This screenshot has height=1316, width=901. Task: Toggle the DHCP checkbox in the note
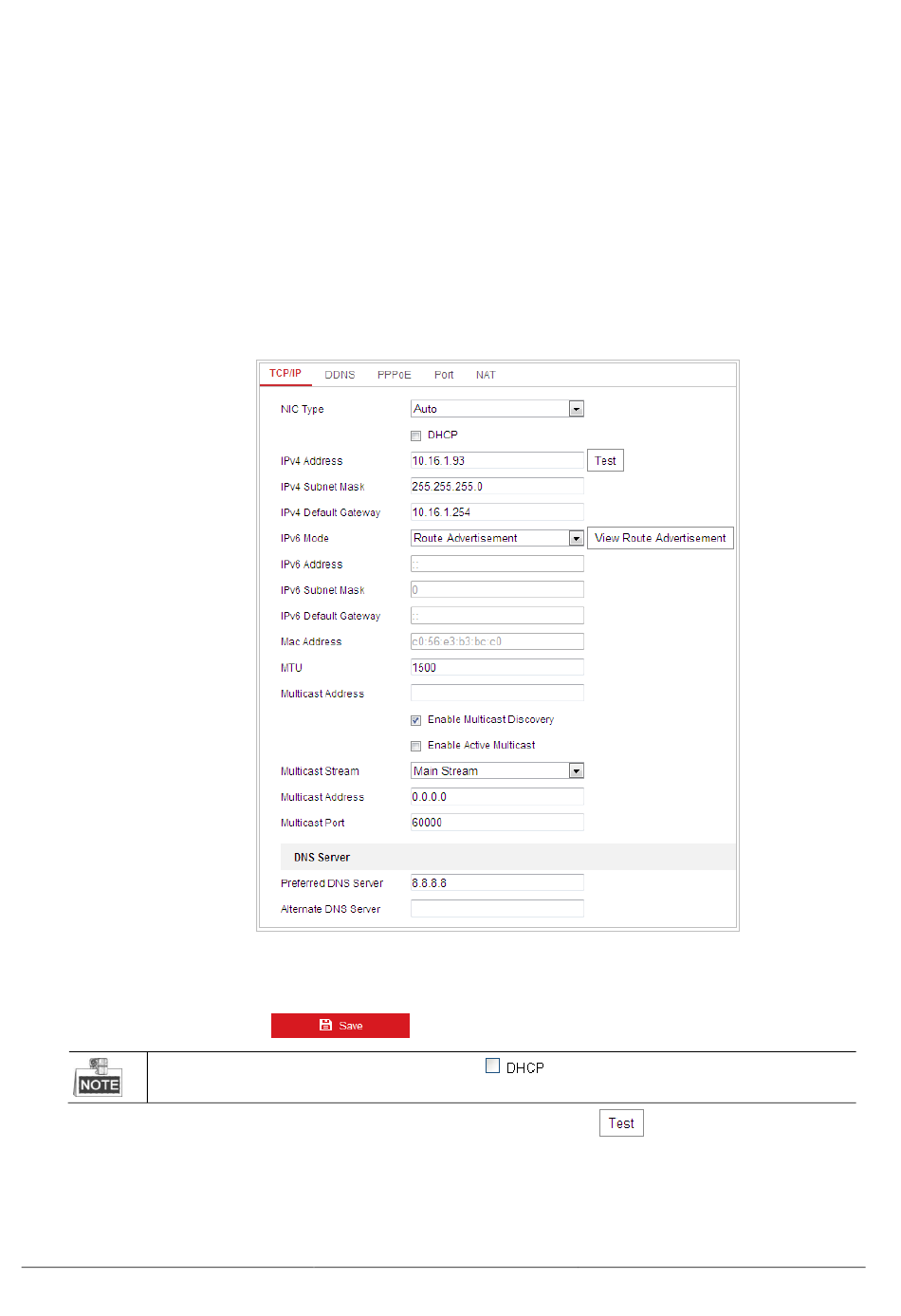tap(492, 1066)
